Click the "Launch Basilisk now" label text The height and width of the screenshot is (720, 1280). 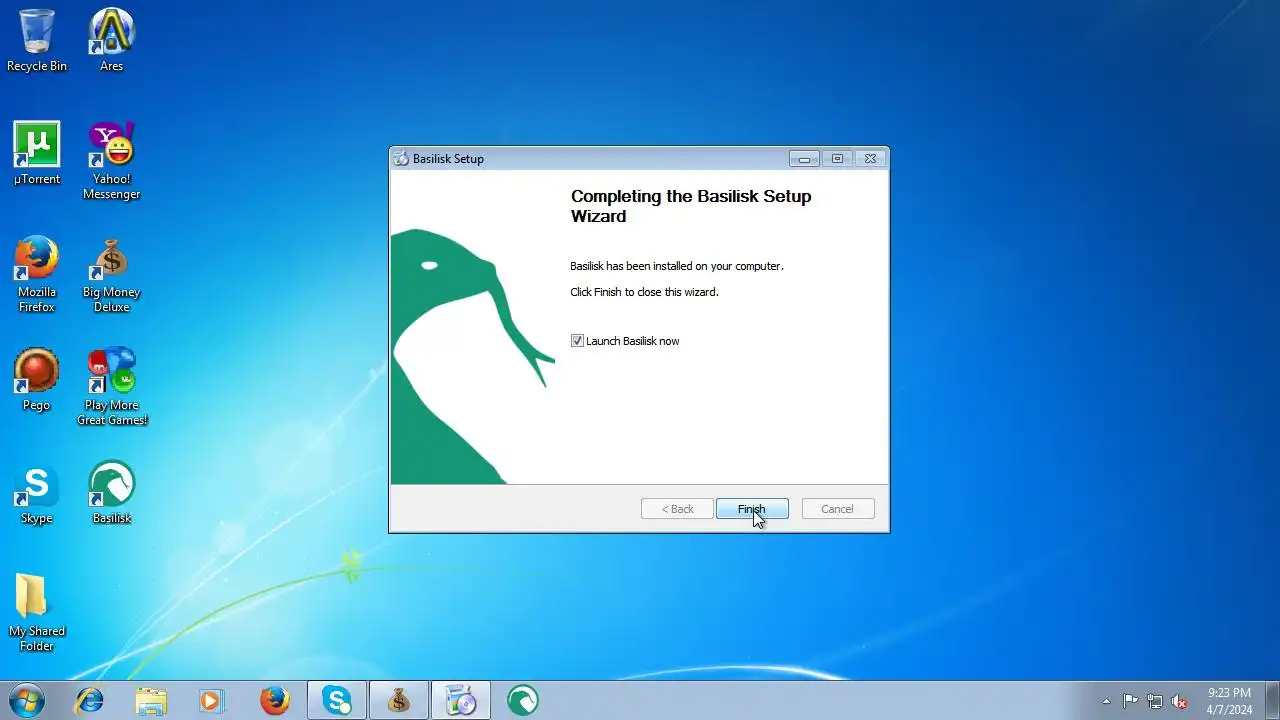pos(632,341)
